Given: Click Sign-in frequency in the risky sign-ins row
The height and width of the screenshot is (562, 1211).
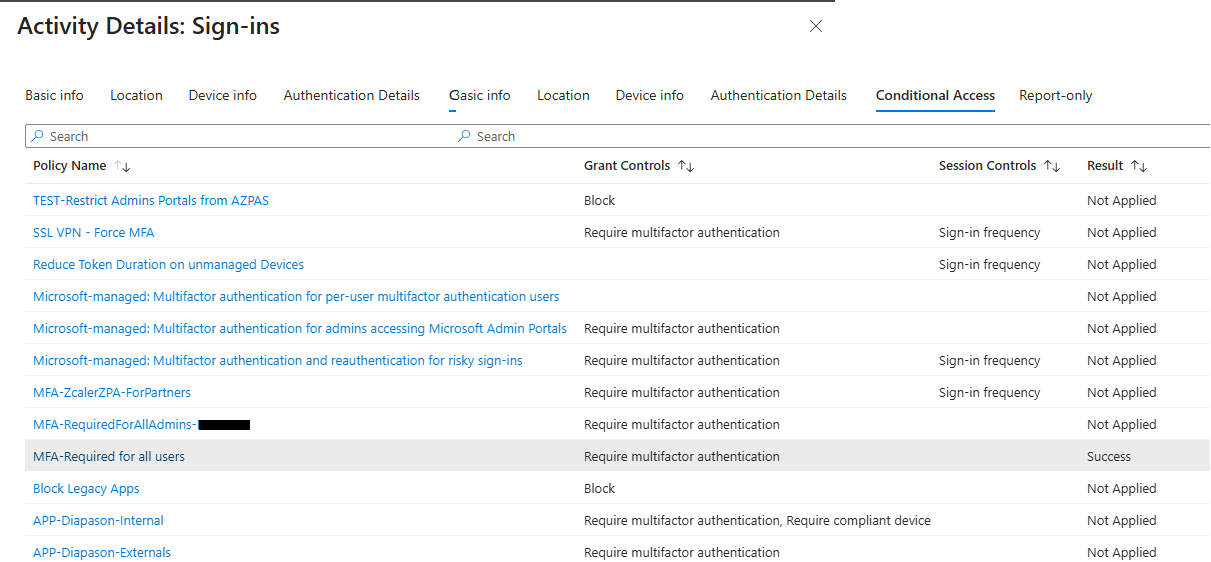Looking at the screenshot, I should click(x=989, y=361).
